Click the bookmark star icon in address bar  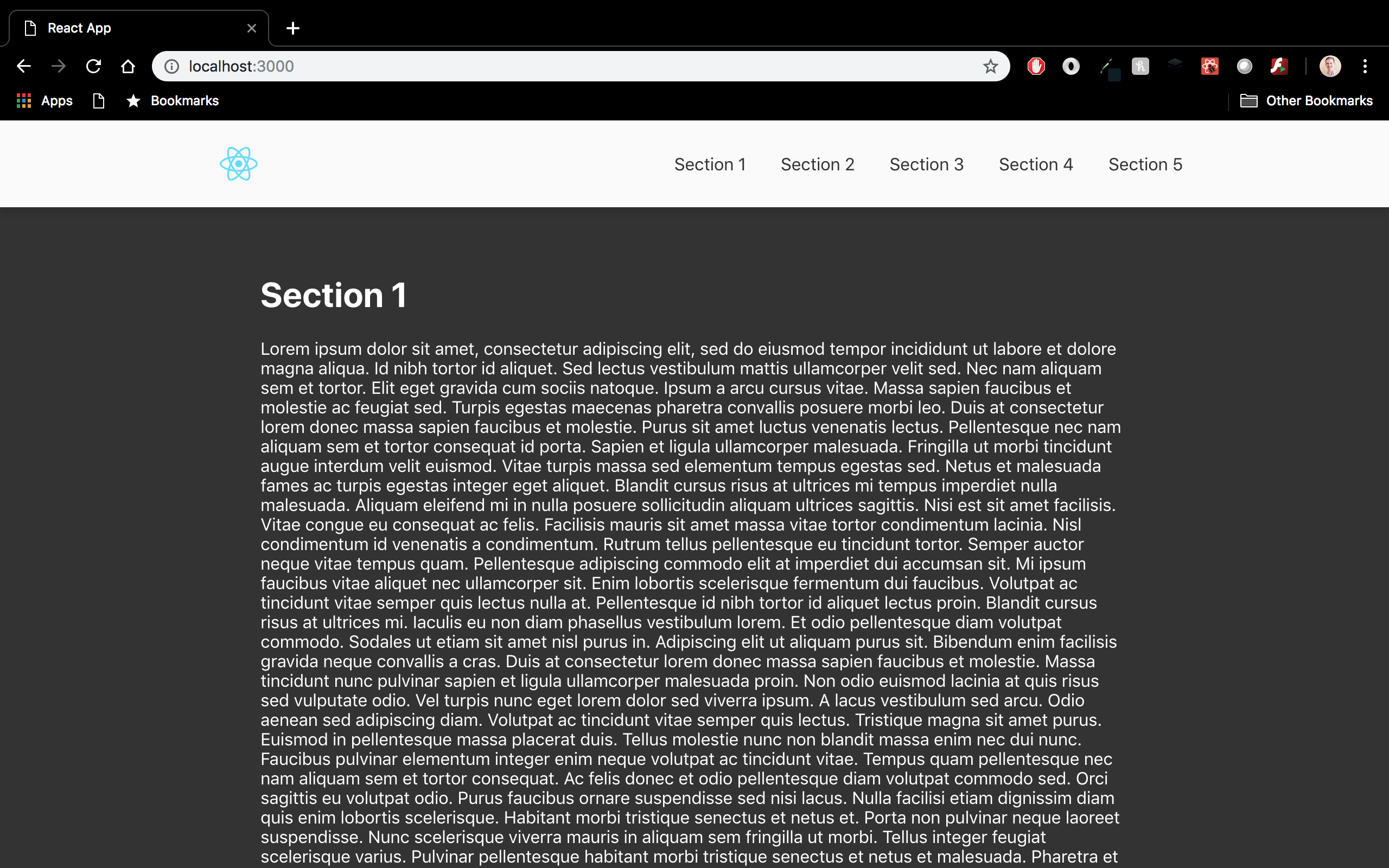[x=989, y=66]
